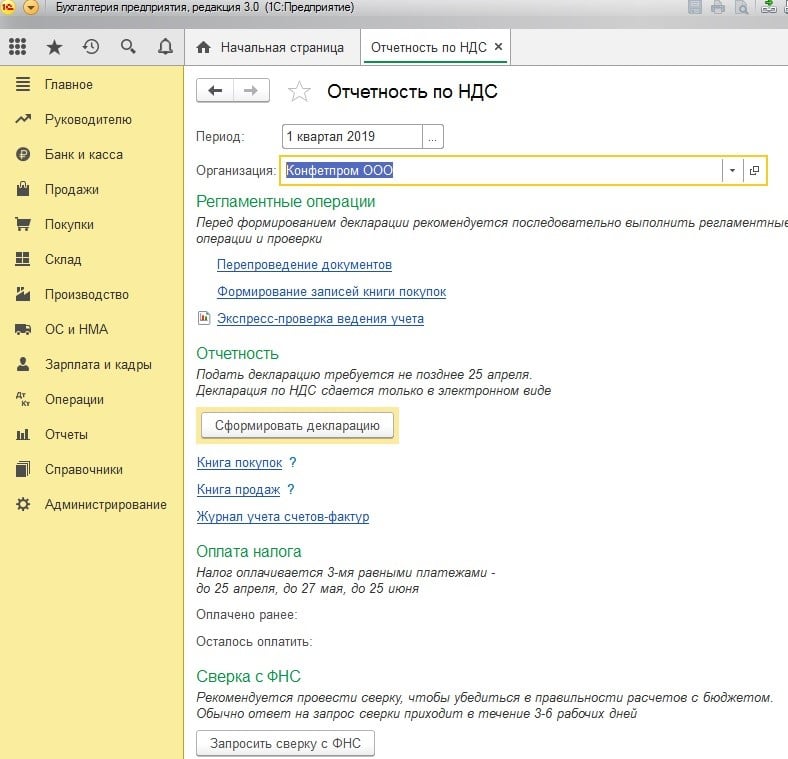Click the Период input field
Screen dimensions: 788x759
(x=351, y=137)
